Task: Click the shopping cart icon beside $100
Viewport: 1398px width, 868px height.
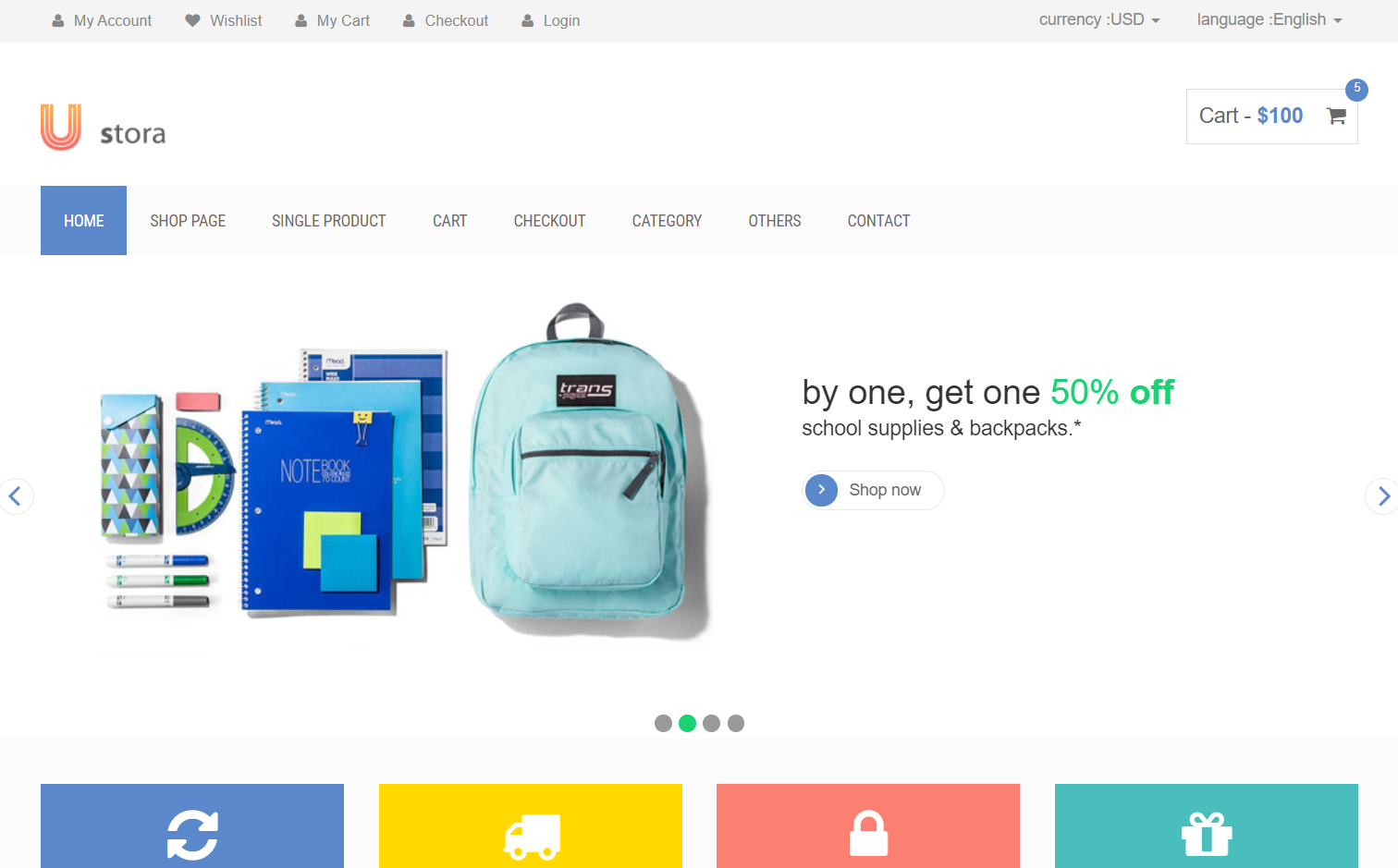Action: click(x=1336, y=116)
